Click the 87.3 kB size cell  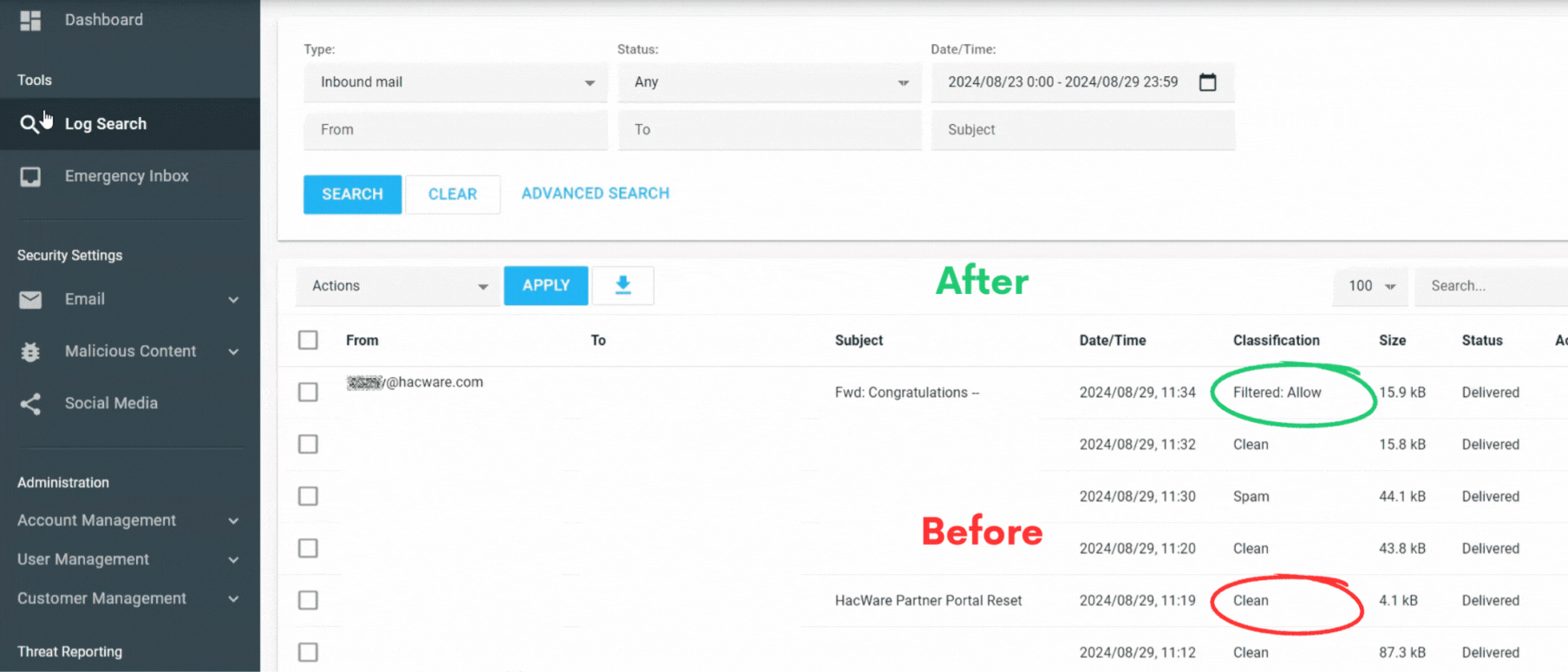click(x=1402, y=652)
